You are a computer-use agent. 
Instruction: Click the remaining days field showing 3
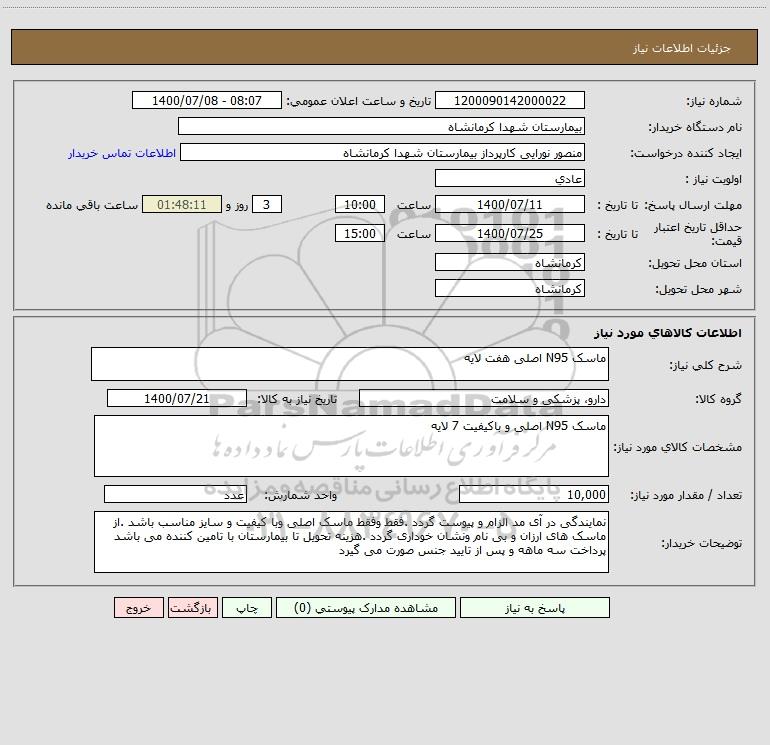click(267, 204)
